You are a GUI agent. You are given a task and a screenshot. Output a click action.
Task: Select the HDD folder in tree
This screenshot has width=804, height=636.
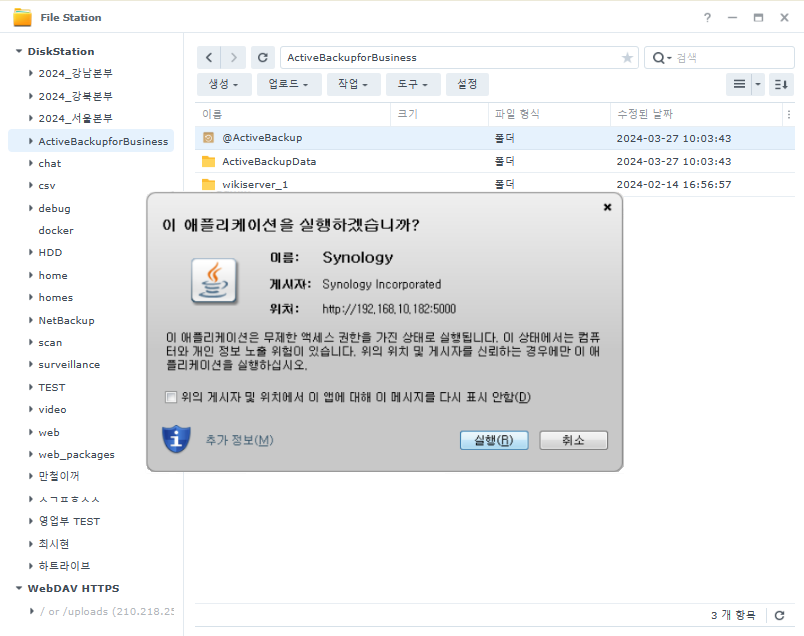(x=50, y=252)
